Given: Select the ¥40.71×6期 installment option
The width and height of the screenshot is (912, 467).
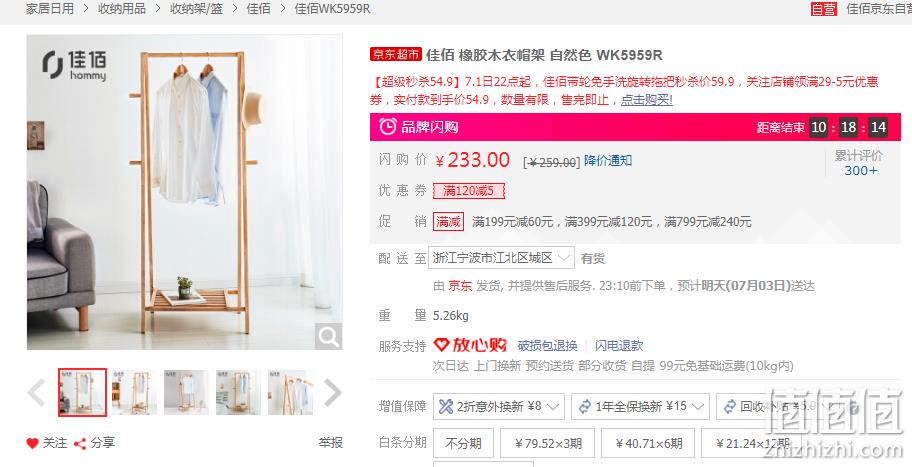Looking at the screenshot, I should [648, 443].
